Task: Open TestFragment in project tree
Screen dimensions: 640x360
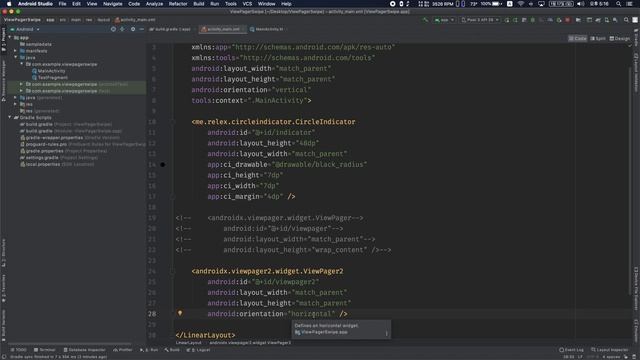Action: (x=50, y=78)
